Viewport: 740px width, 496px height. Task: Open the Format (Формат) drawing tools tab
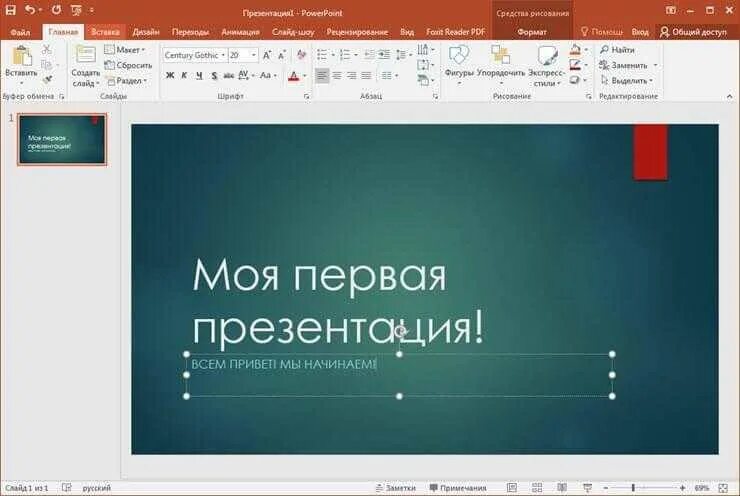click(532, 32)
